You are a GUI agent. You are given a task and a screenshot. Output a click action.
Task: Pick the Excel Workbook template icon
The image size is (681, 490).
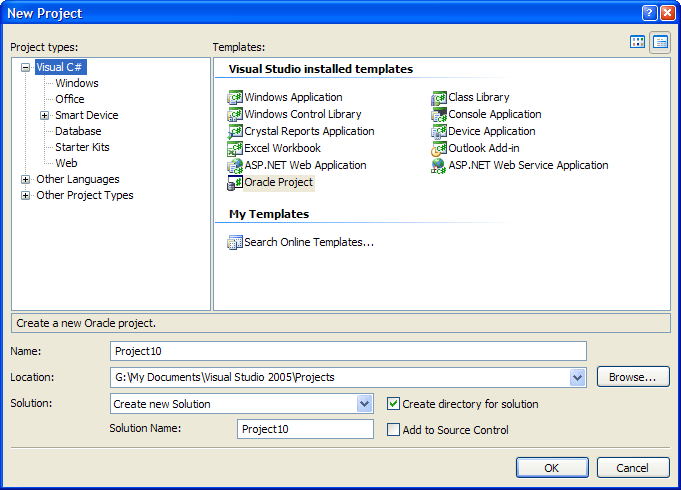point(235,149)
